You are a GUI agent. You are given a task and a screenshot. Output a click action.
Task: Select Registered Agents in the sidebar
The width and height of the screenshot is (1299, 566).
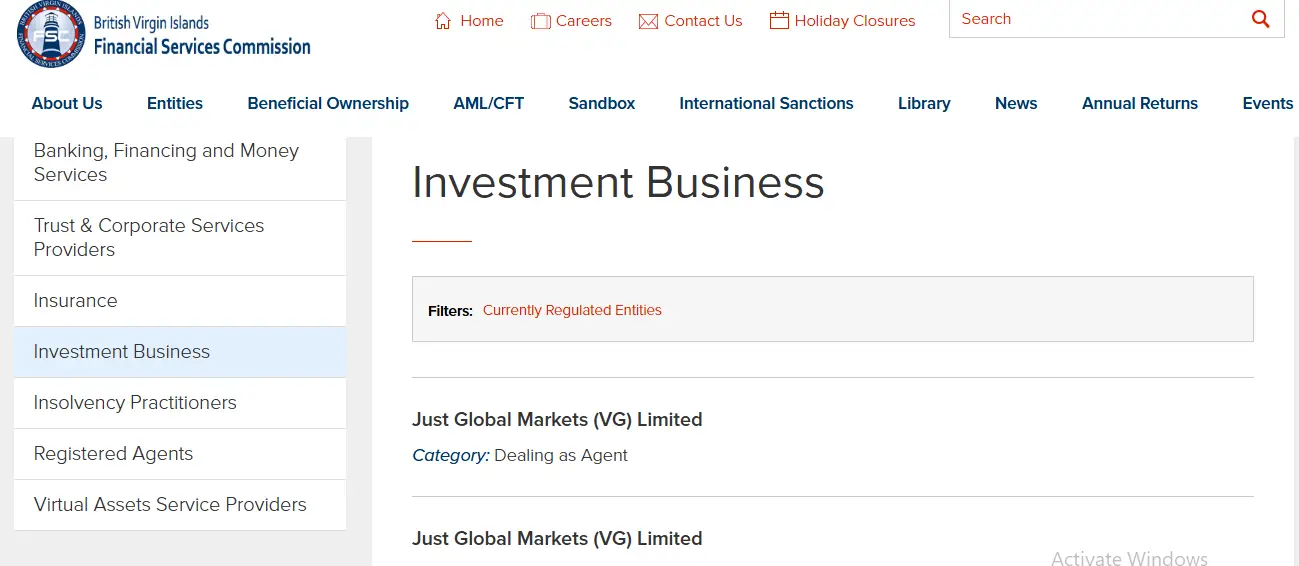(x=180, y=454)
